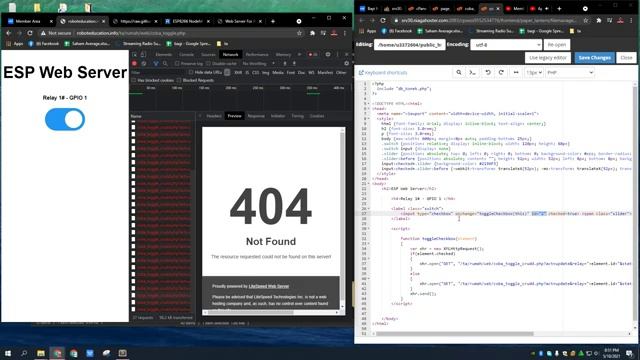This screenshot has height=360, width=640.
Task: Click the Save Changes button
Action: click(594, 58)
